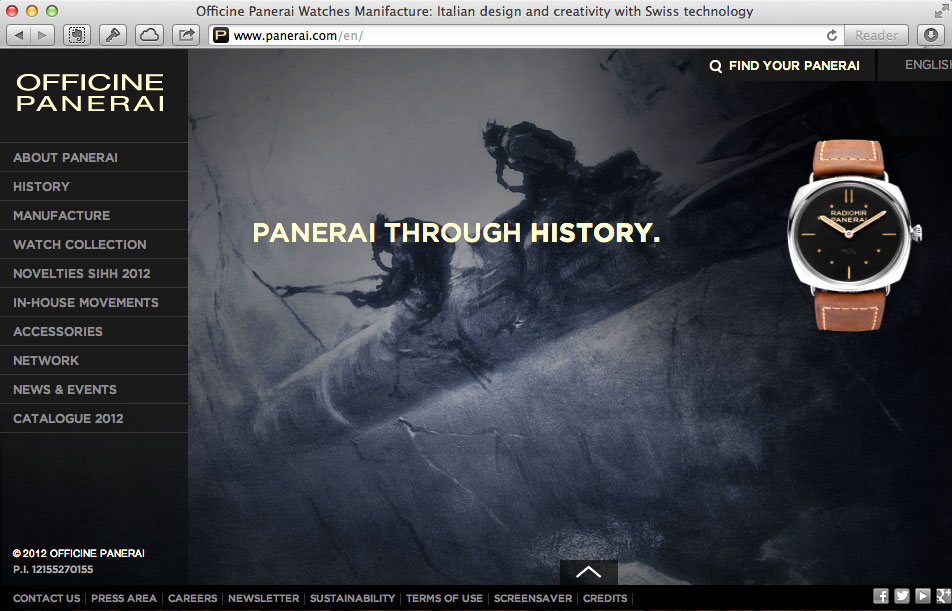Screen dimensions: 952x611
Task: Click the Panerai favicon in address bar
Action: coord(221,35)
